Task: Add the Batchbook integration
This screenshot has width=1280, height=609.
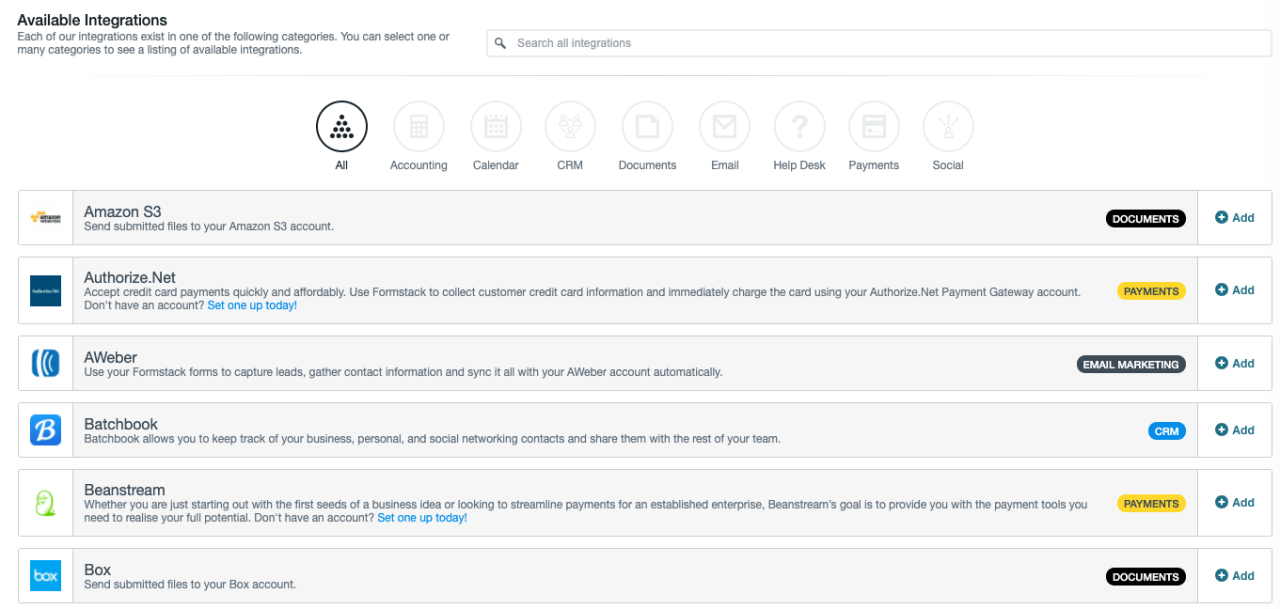Action: click(1235, 430)
